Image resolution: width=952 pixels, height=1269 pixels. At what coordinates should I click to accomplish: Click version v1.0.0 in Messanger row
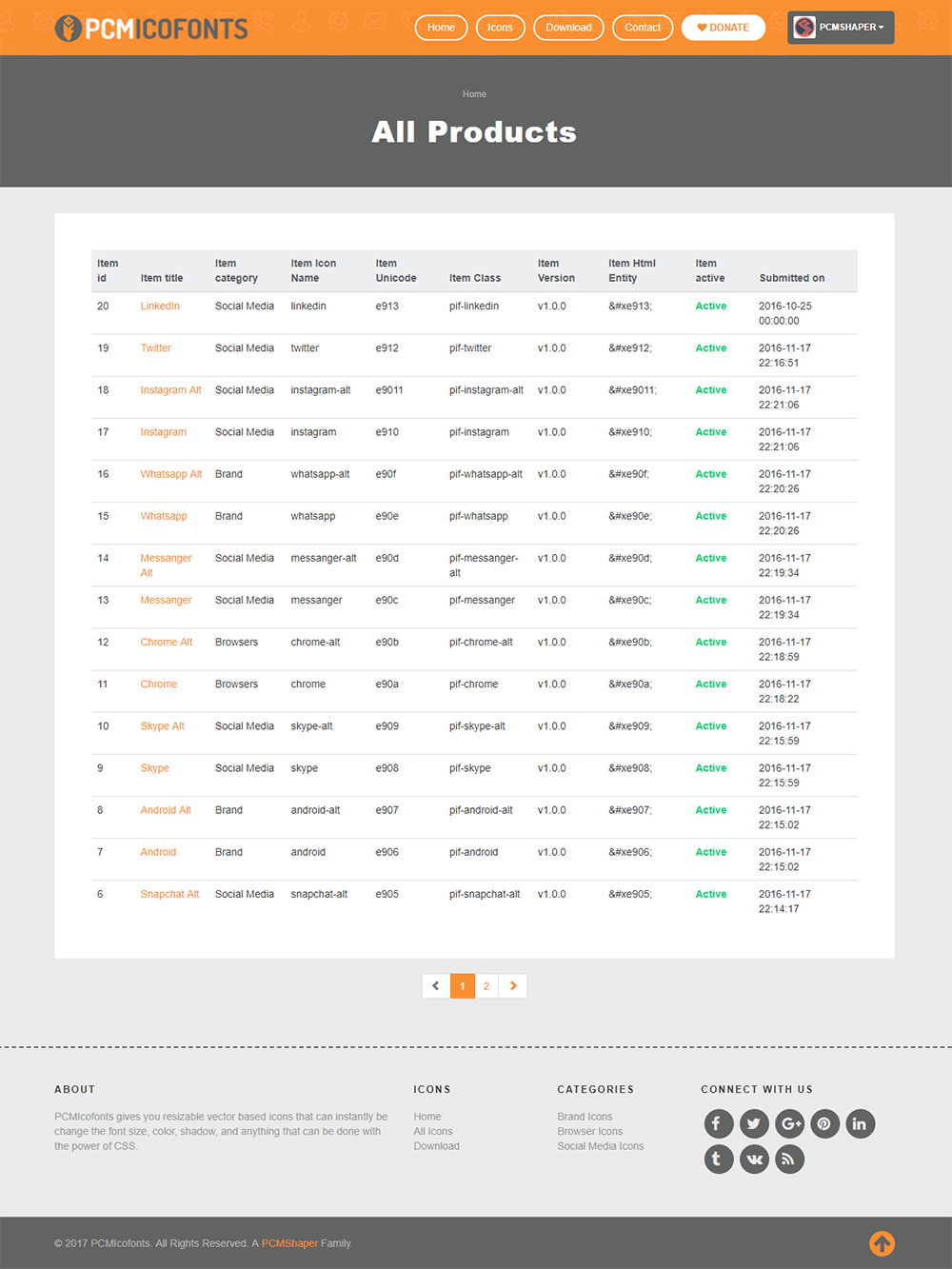click(551, 600)
